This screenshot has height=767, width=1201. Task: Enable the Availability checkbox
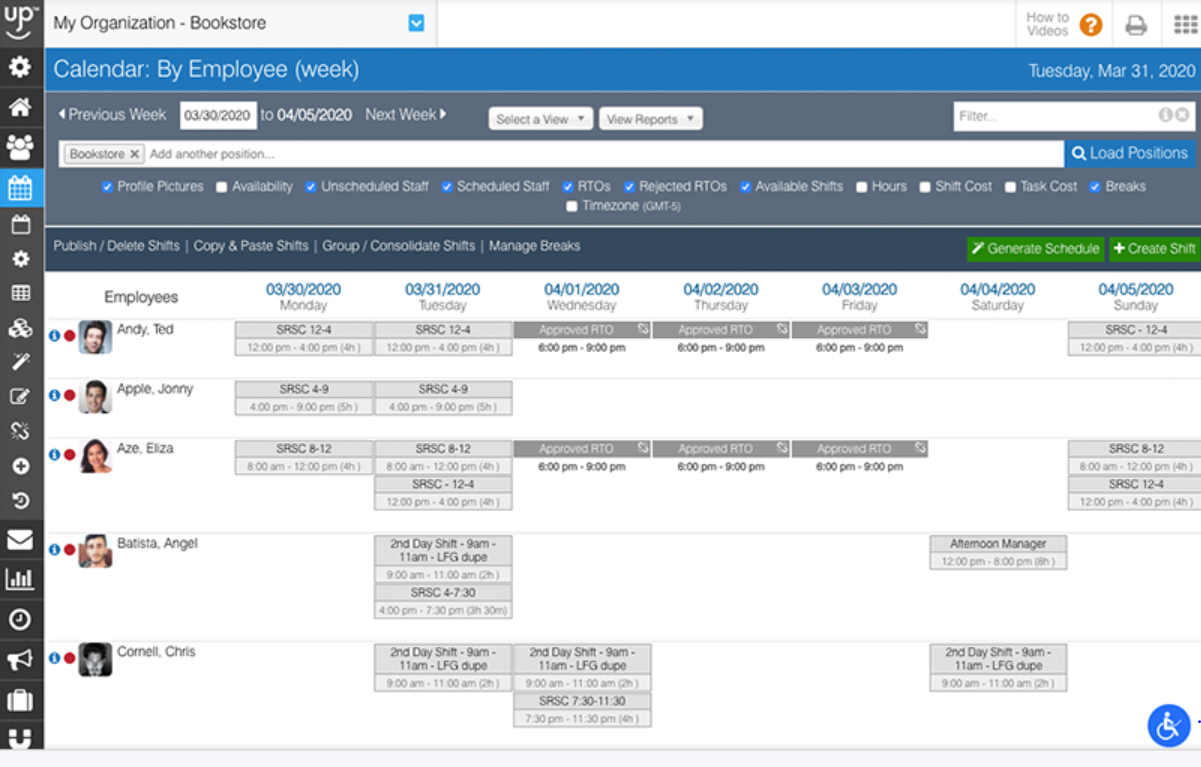(222, 186)
